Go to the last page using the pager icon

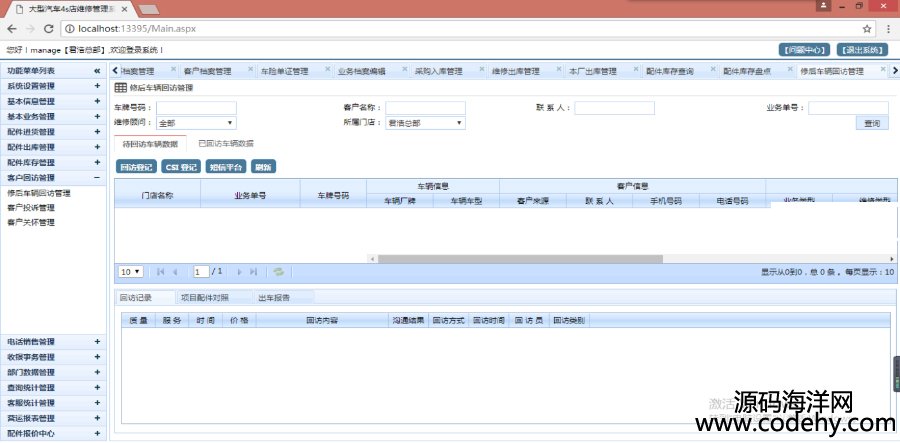pyautogui.click(x=254, y=271)
